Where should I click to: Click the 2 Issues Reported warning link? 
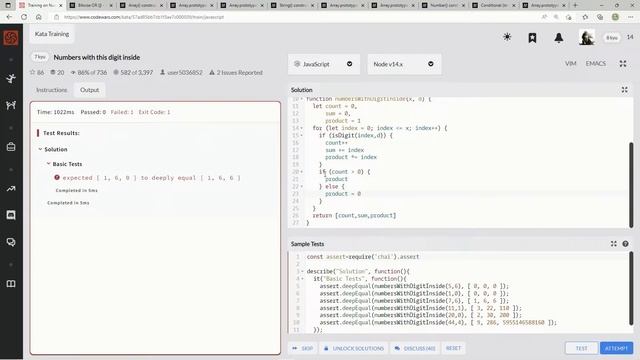236,72
